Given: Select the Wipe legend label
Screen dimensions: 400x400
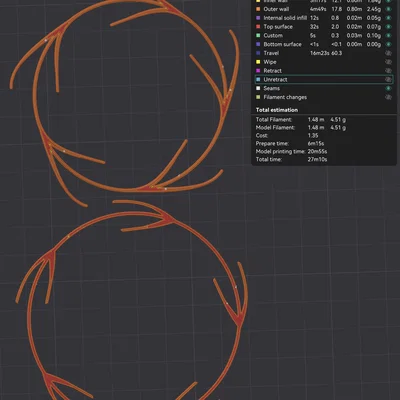Looking at the screenshot, I should coord(270,62).
